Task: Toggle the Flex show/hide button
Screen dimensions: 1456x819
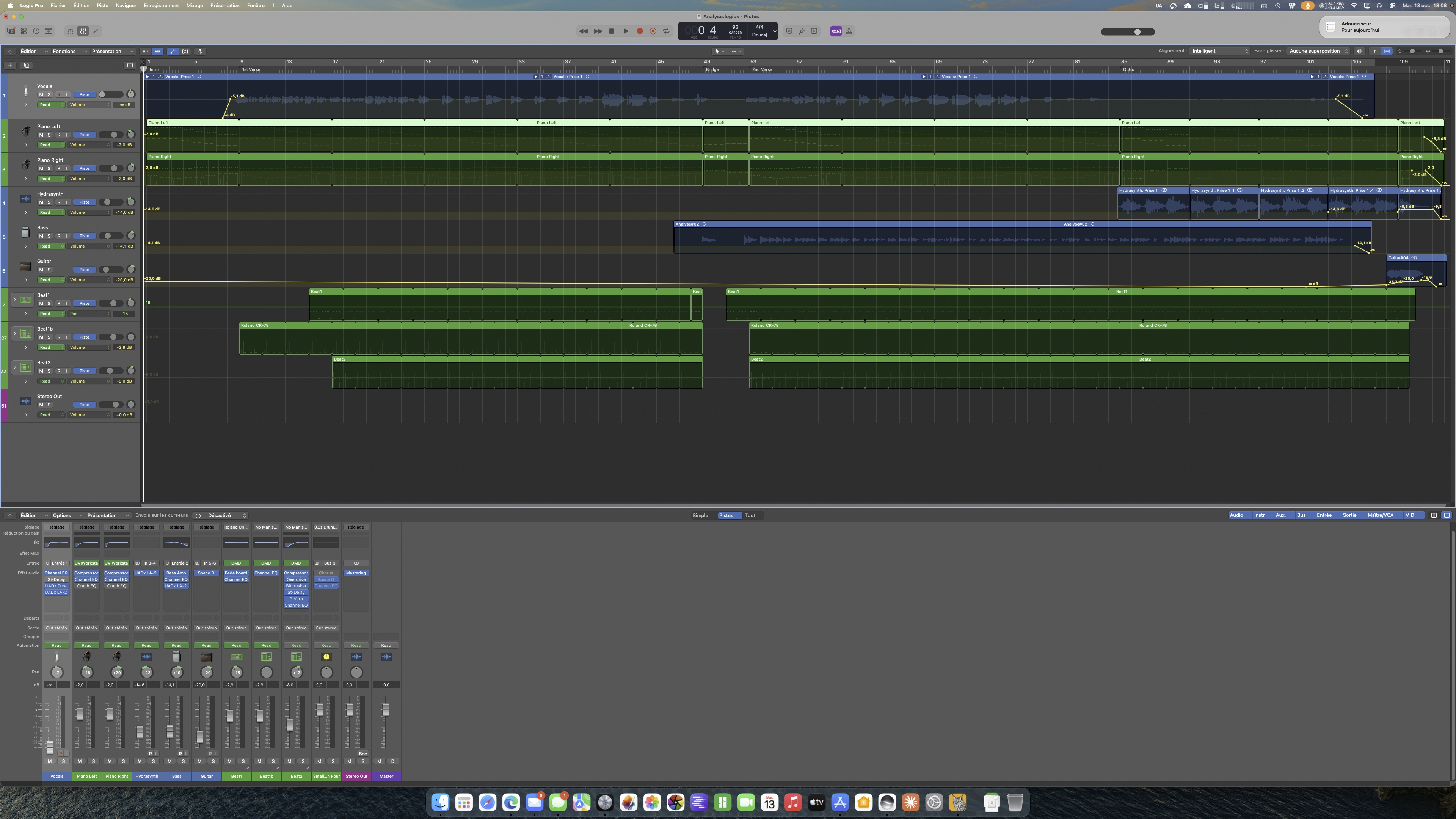Action: pyautogui.click(x=185, y=52)
